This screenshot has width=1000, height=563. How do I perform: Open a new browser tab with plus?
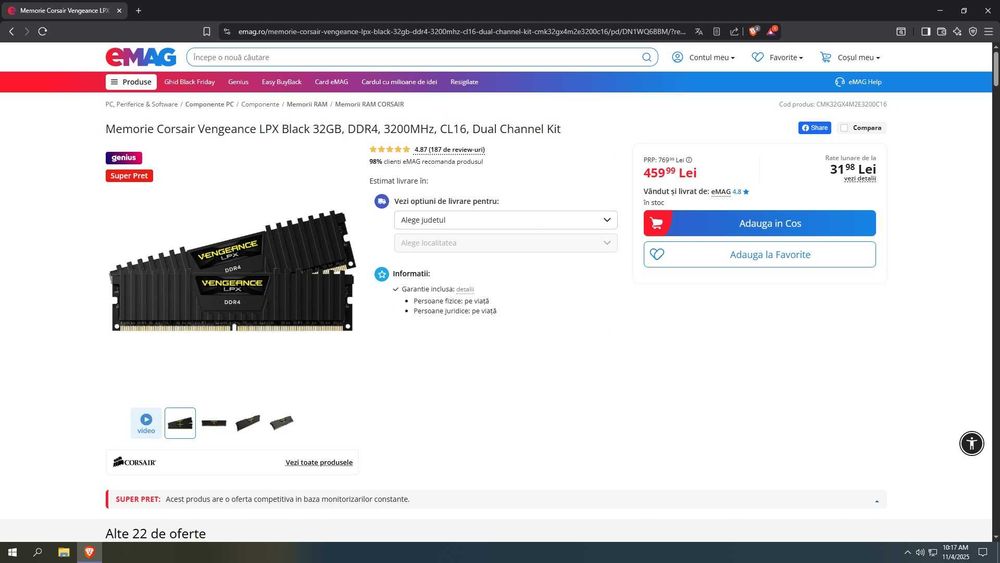point(138,10)
